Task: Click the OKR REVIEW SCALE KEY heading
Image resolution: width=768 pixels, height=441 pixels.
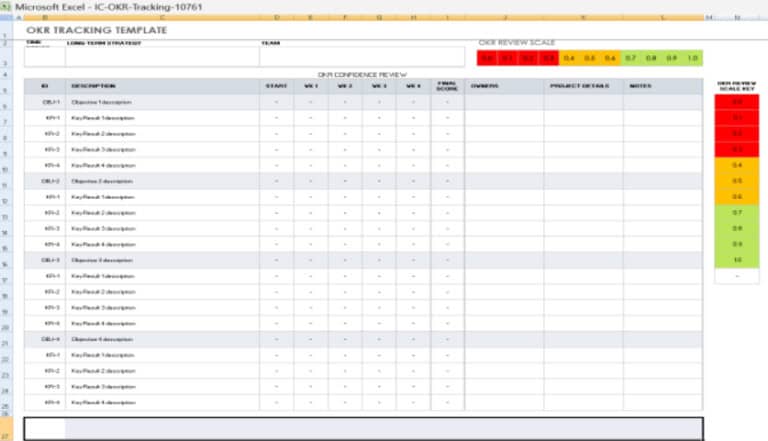Action: pyautogui.click(x=737, y=86)
